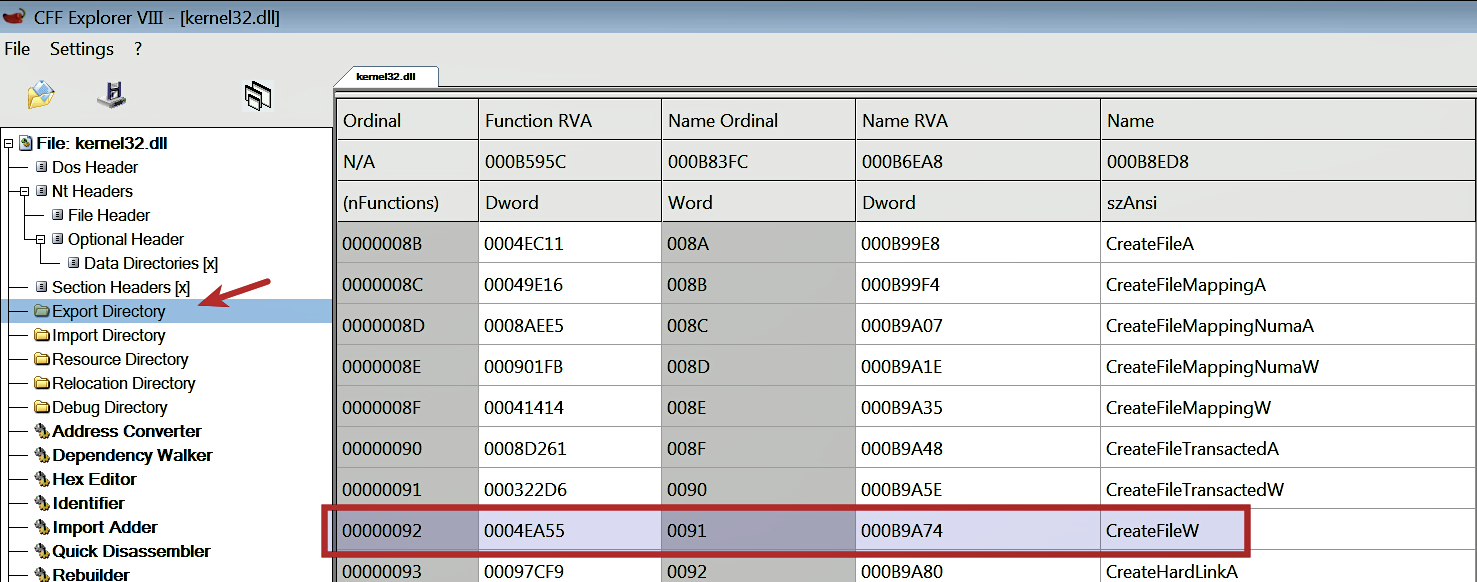The width and height of the screenshot is (1477, 582).
Task: Select the CreateFileMappingA name cell
Action: point(1288,284)
